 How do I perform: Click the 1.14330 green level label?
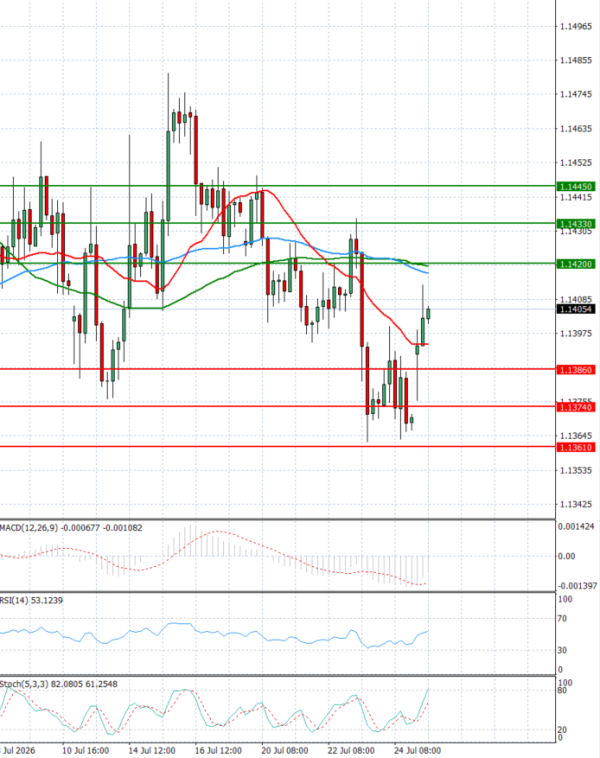point(575,224)
